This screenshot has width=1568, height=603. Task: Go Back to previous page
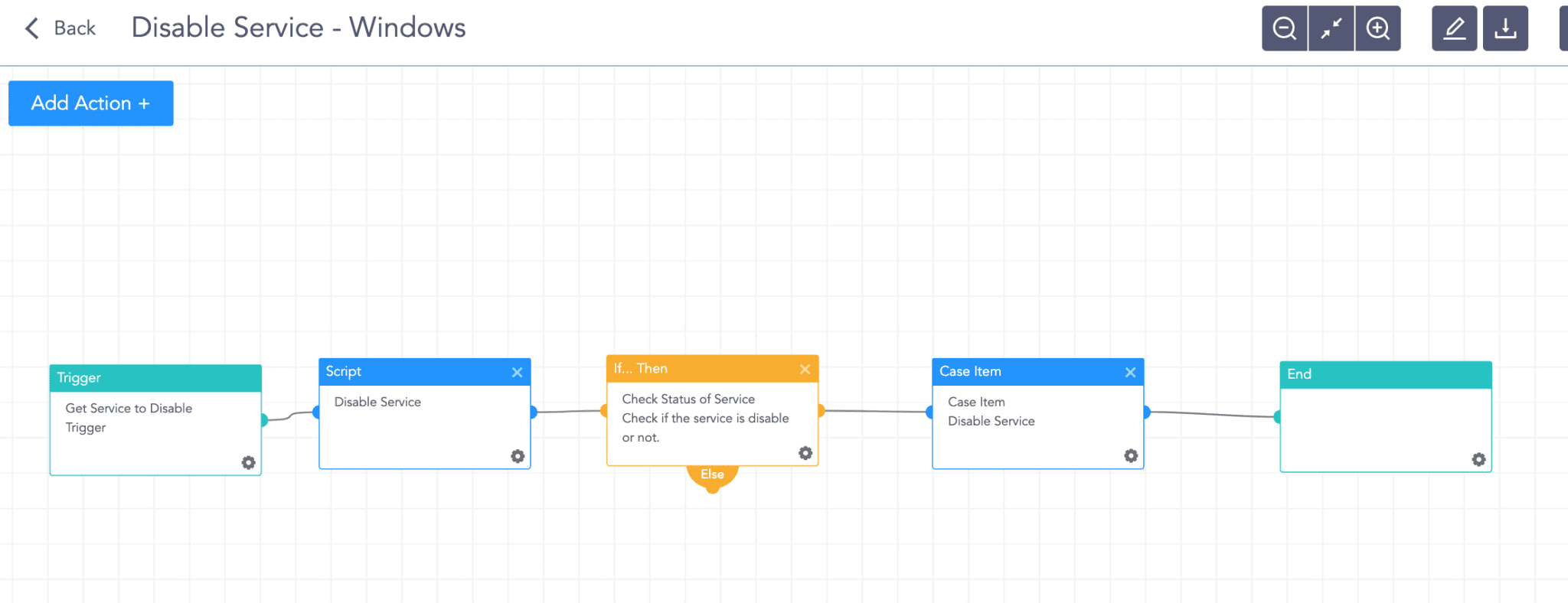(61, 28)
